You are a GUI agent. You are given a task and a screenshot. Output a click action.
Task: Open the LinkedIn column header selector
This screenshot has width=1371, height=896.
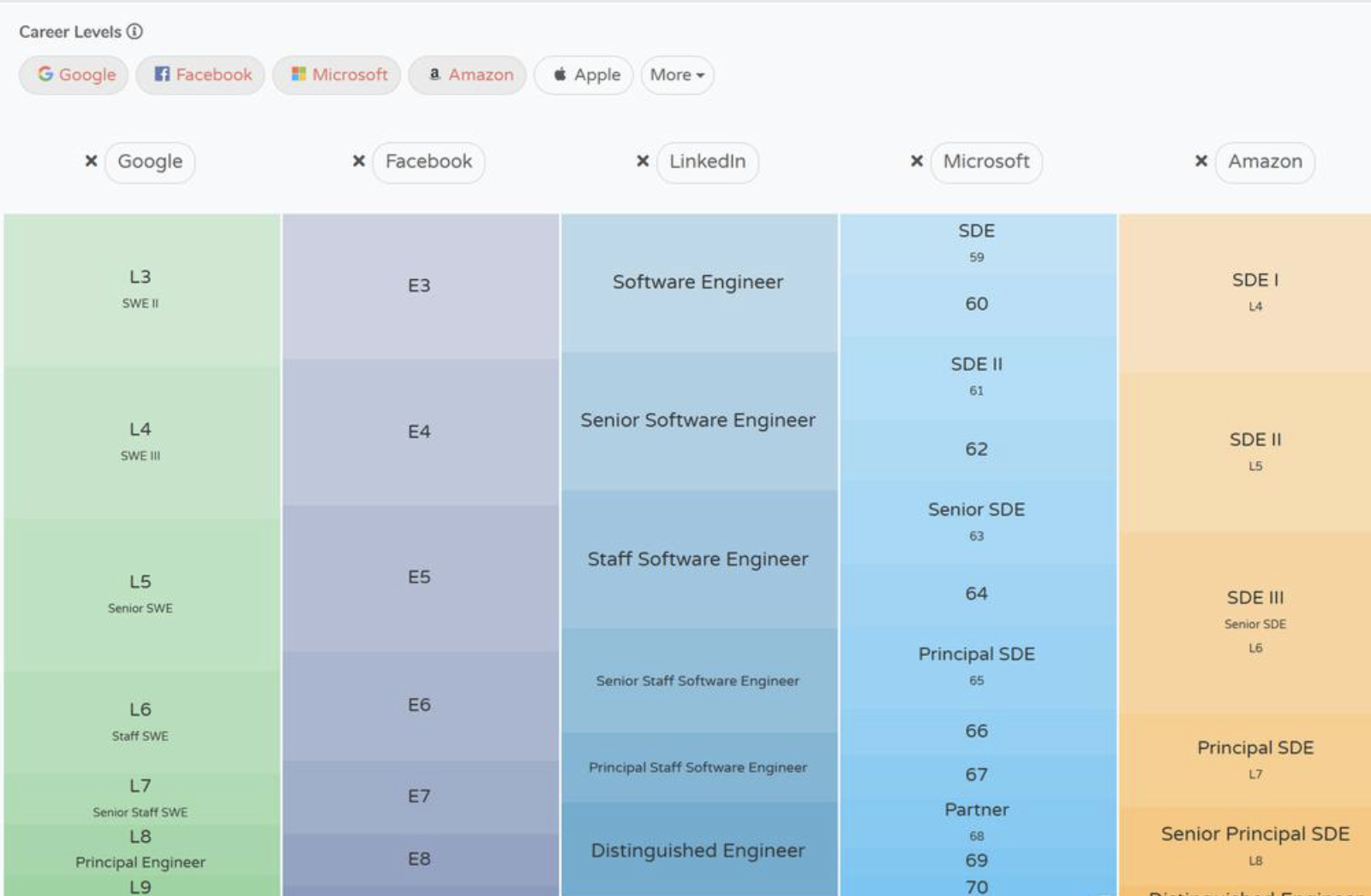(707, 162)
